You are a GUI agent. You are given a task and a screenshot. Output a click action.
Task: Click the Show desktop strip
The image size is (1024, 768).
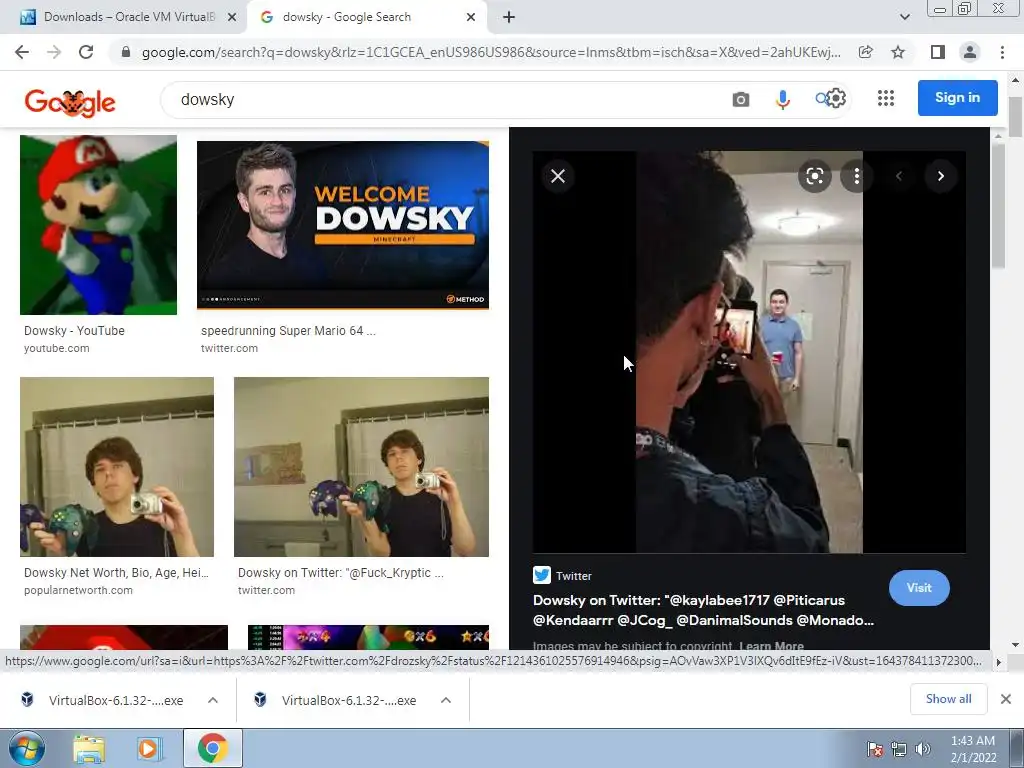[1017, 748]
